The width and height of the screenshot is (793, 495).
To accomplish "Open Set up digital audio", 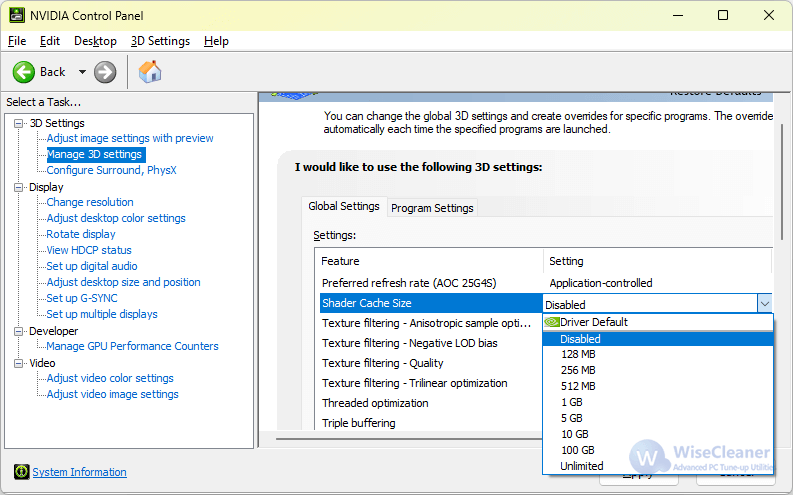I will click(x=92, y=266).
